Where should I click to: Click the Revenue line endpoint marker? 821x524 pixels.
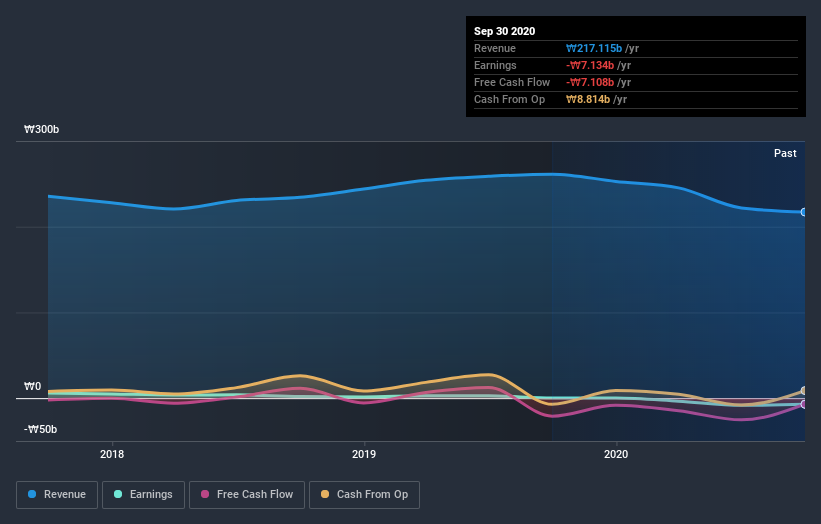click(804, 212)
